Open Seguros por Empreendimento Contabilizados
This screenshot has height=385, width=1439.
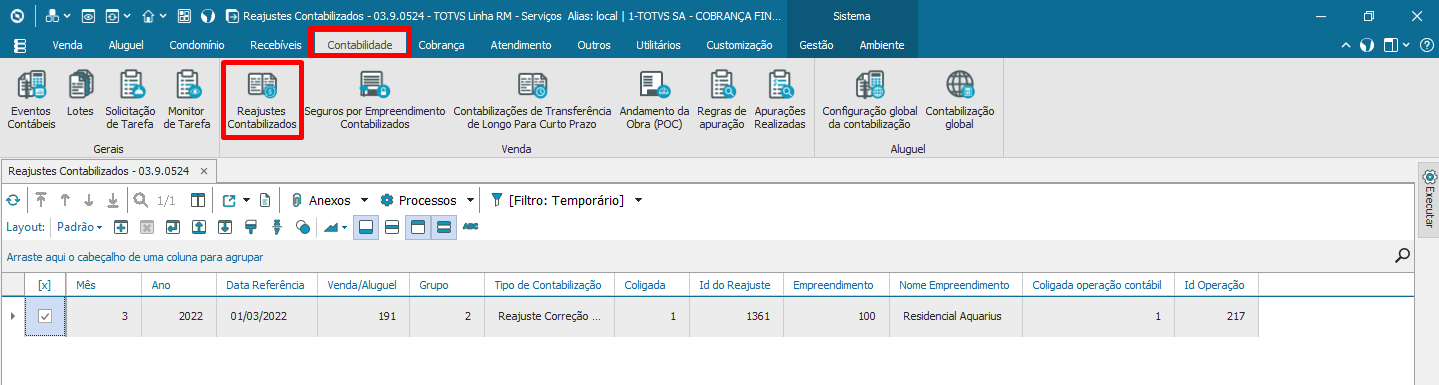point(375,101)
